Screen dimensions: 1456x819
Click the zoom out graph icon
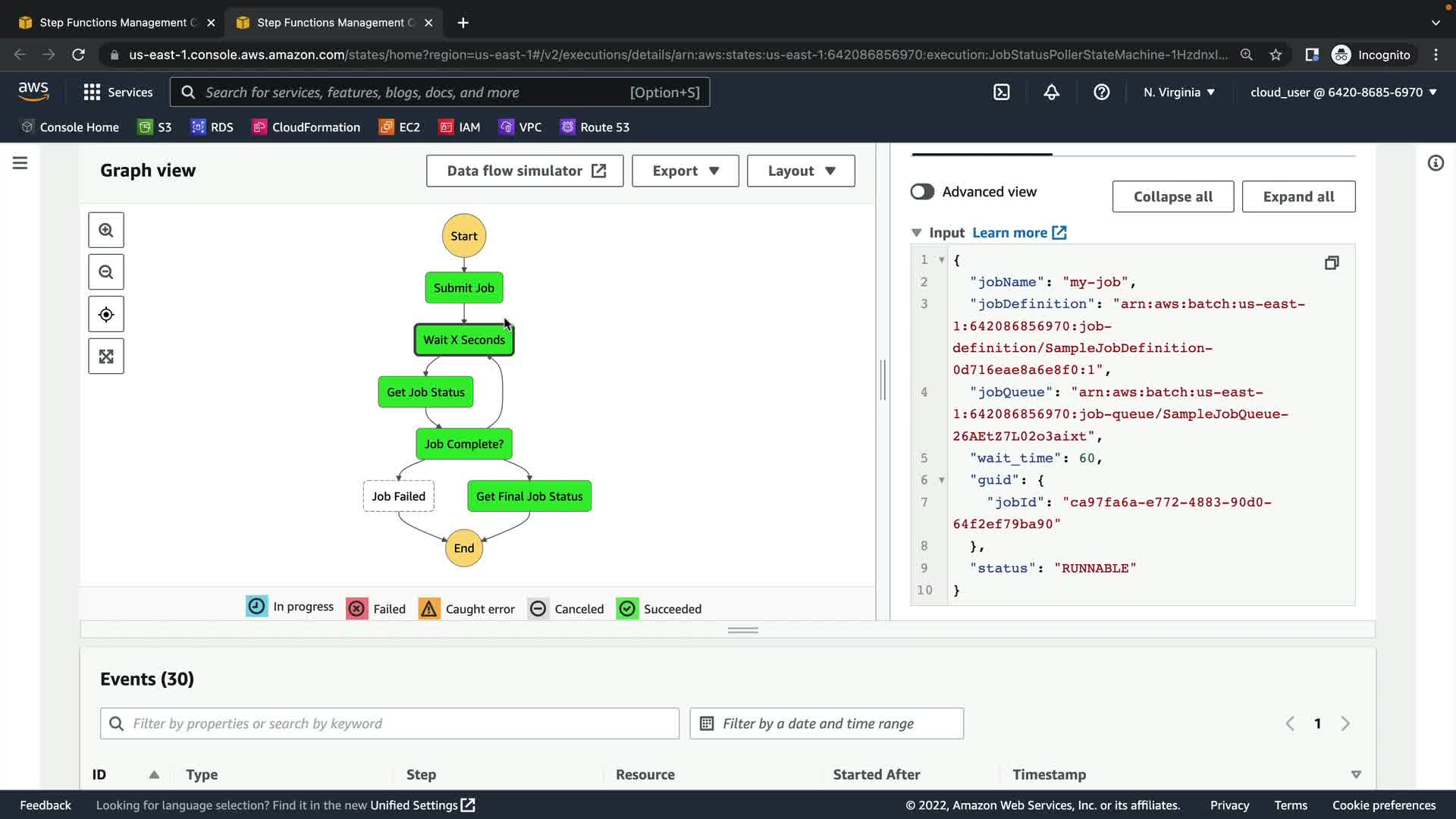point(106,272)
